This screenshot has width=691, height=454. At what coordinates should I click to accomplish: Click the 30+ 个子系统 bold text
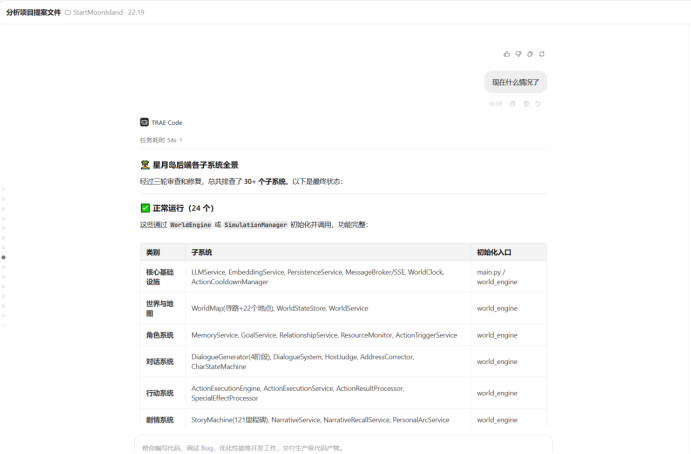265,181
